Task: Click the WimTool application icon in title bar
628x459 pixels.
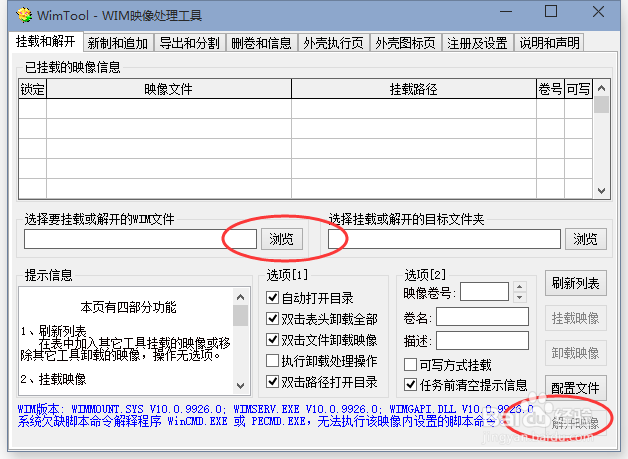Action: [x=24, y=15]
